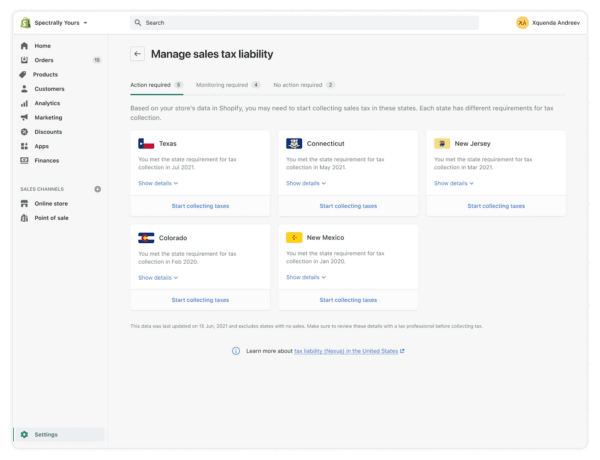
Task: Click the info icon beside Learn more
Action: [x=236, y=351]
